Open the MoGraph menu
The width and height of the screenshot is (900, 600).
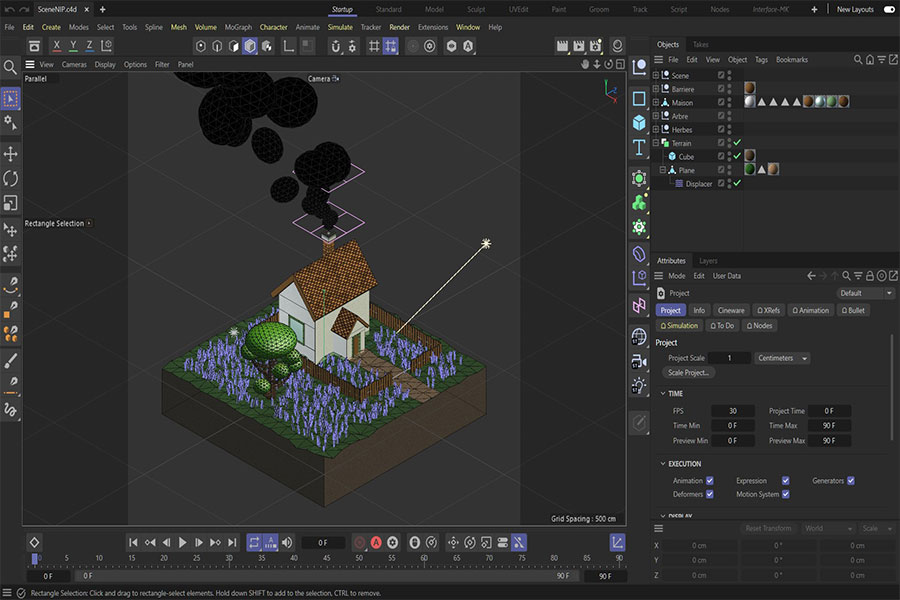(x=238, y=27)
